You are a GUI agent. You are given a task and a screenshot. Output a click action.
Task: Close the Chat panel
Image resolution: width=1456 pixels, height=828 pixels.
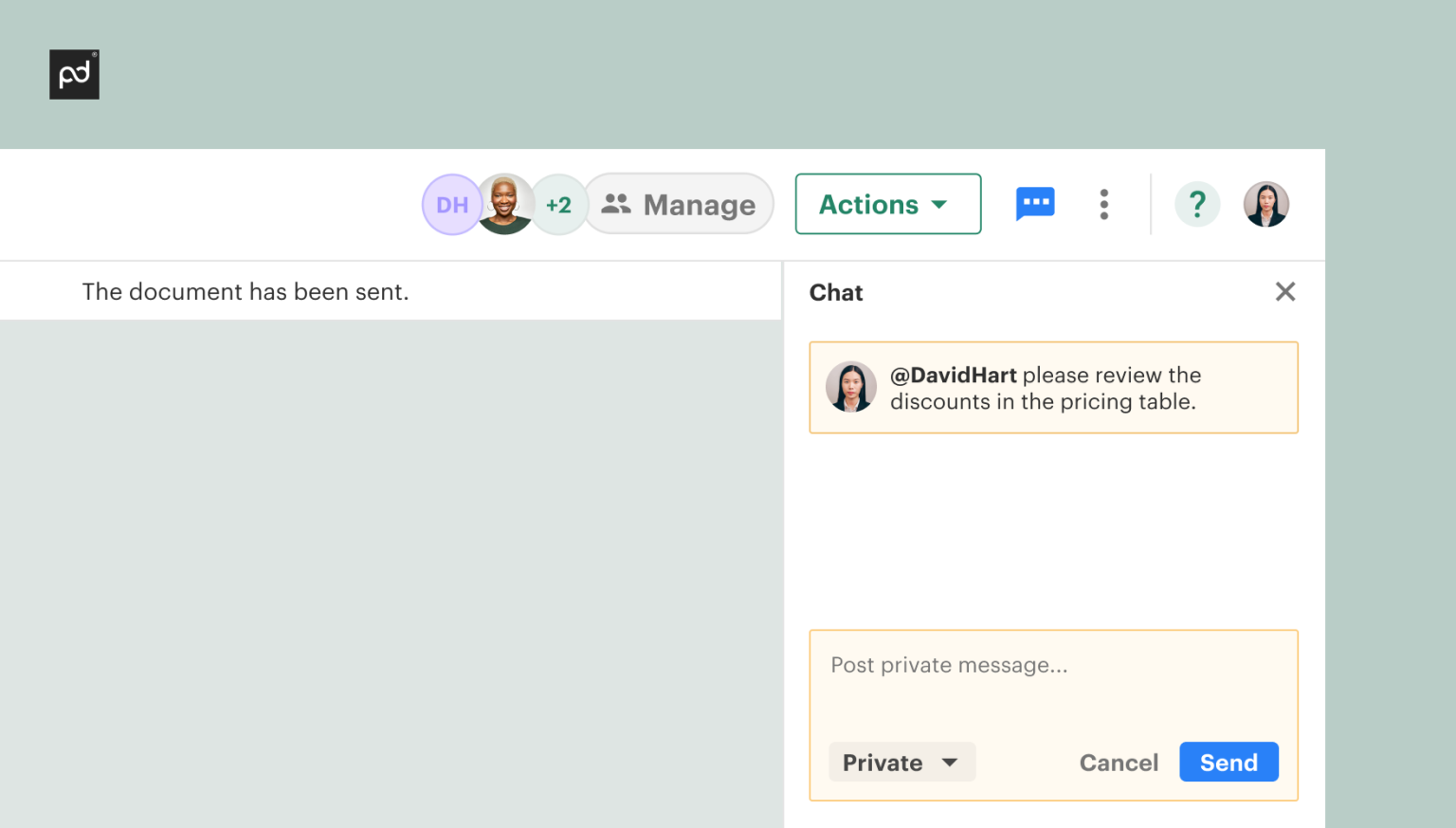pos(1285,291)
